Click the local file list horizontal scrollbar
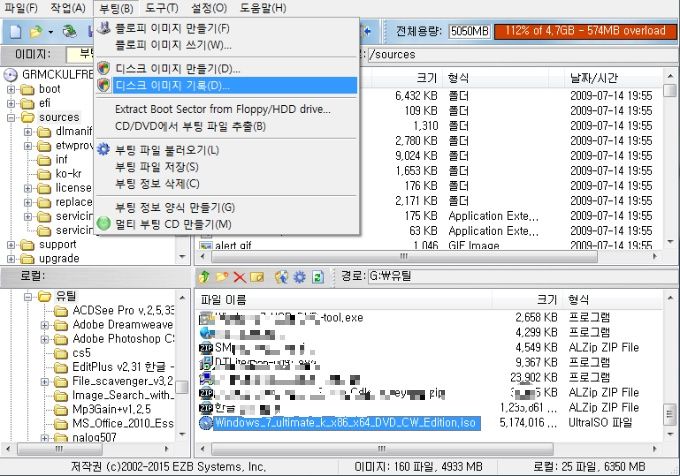This screenshot has width=680, height=476. (382, 448)
